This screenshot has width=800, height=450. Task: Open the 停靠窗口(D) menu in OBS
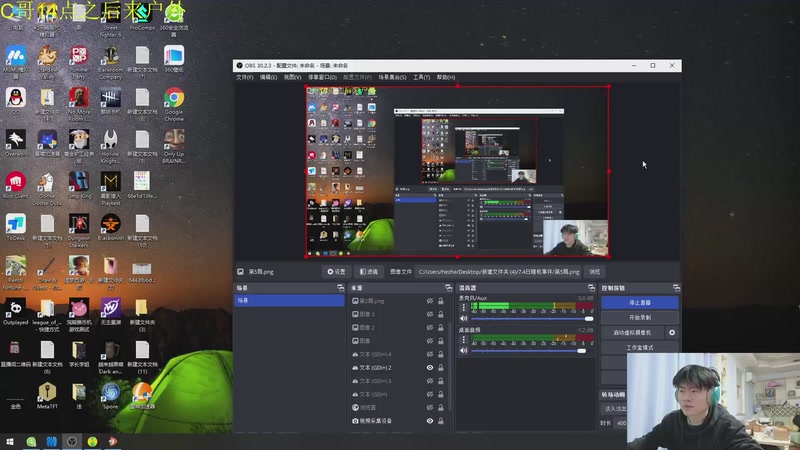click(x=322, y=78)
